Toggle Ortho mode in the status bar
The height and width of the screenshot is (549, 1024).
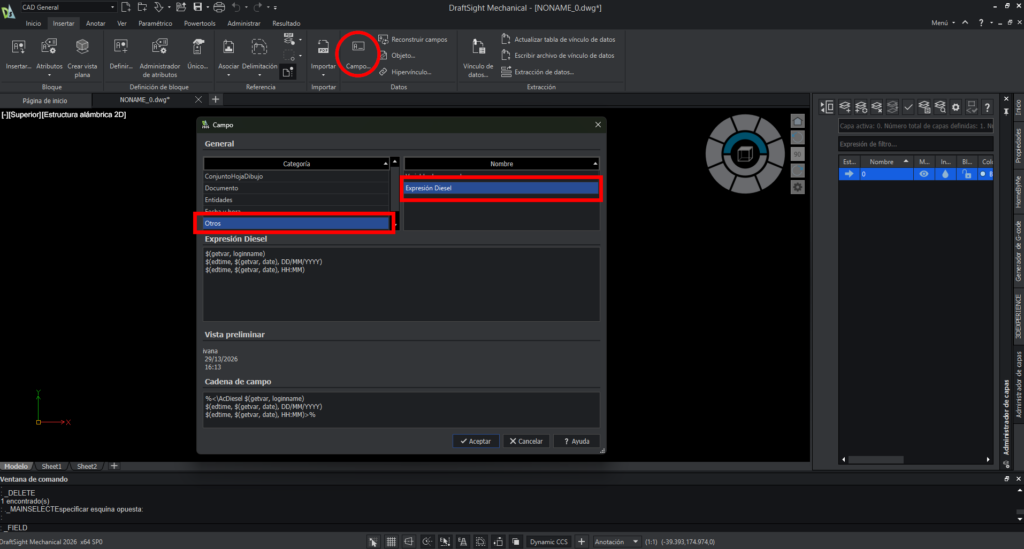(x=409, y=542)
